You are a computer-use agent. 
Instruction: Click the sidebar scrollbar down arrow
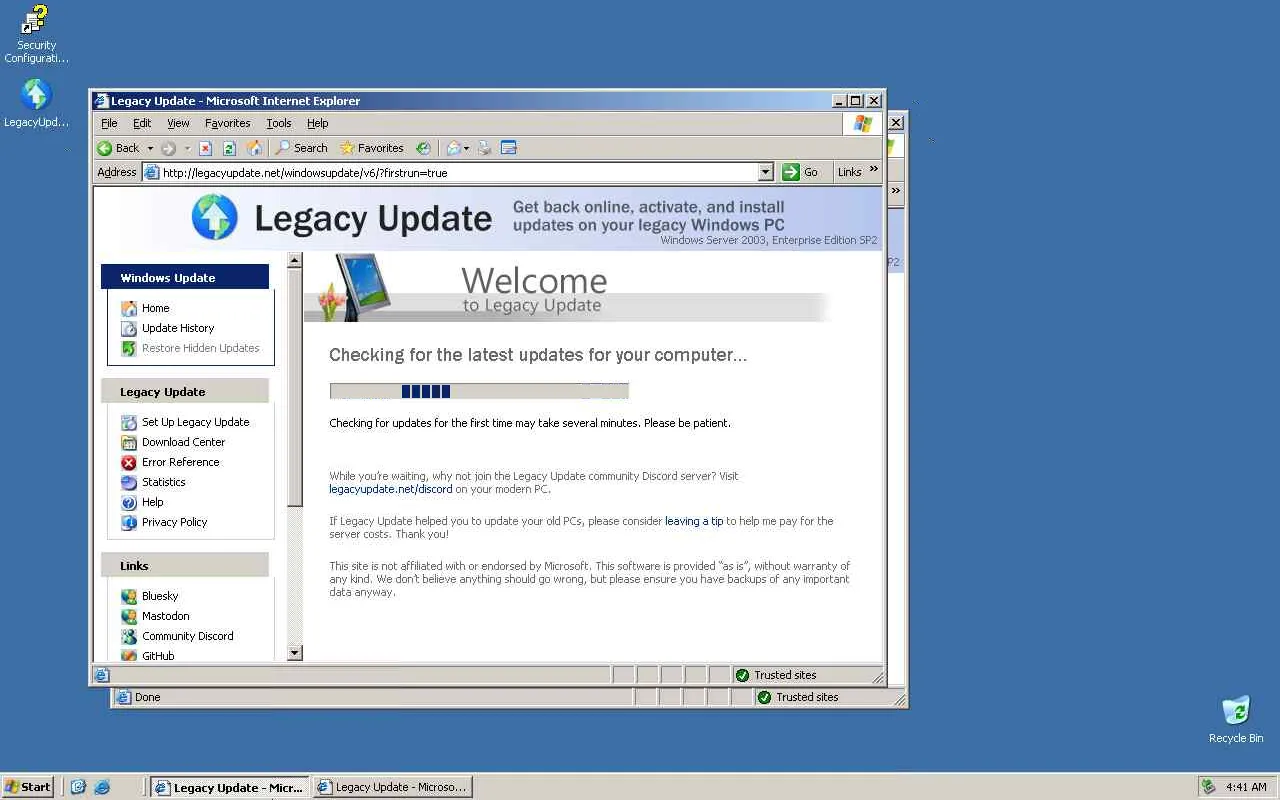click(295, 653)
